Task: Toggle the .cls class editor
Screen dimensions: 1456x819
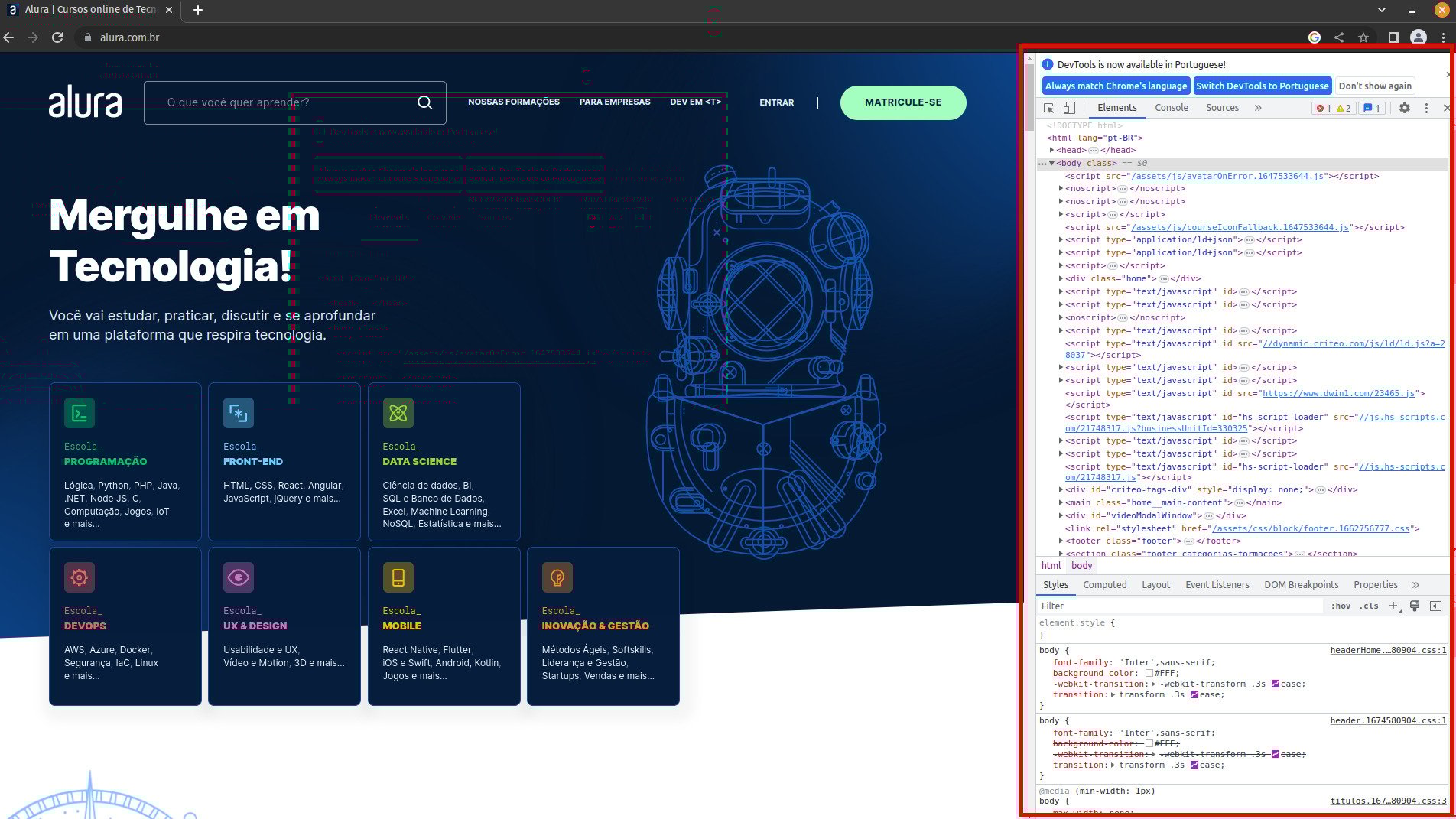Action: 1369,606
